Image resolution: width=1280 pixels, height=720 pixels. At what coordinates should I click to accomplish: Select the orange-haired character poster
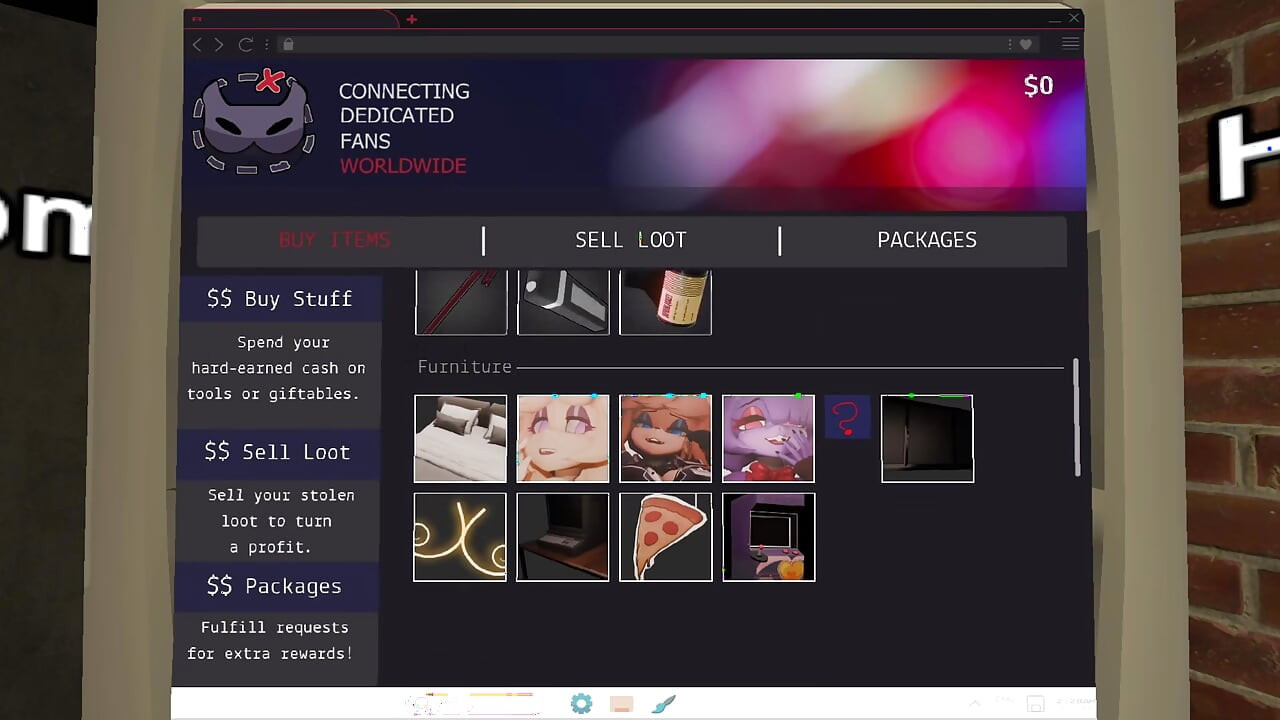(665, 438)
